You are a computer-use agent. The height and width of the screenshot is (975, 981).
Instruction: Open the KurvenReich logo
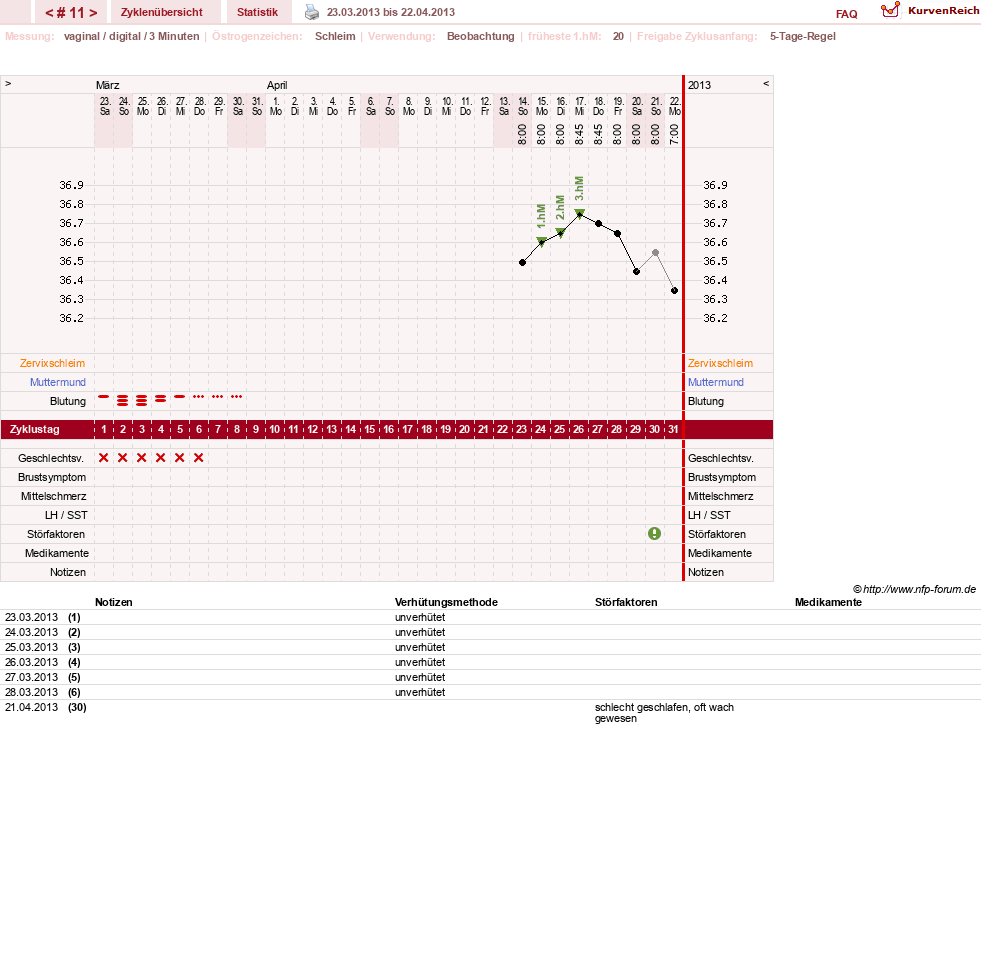[x=930, y=11]
